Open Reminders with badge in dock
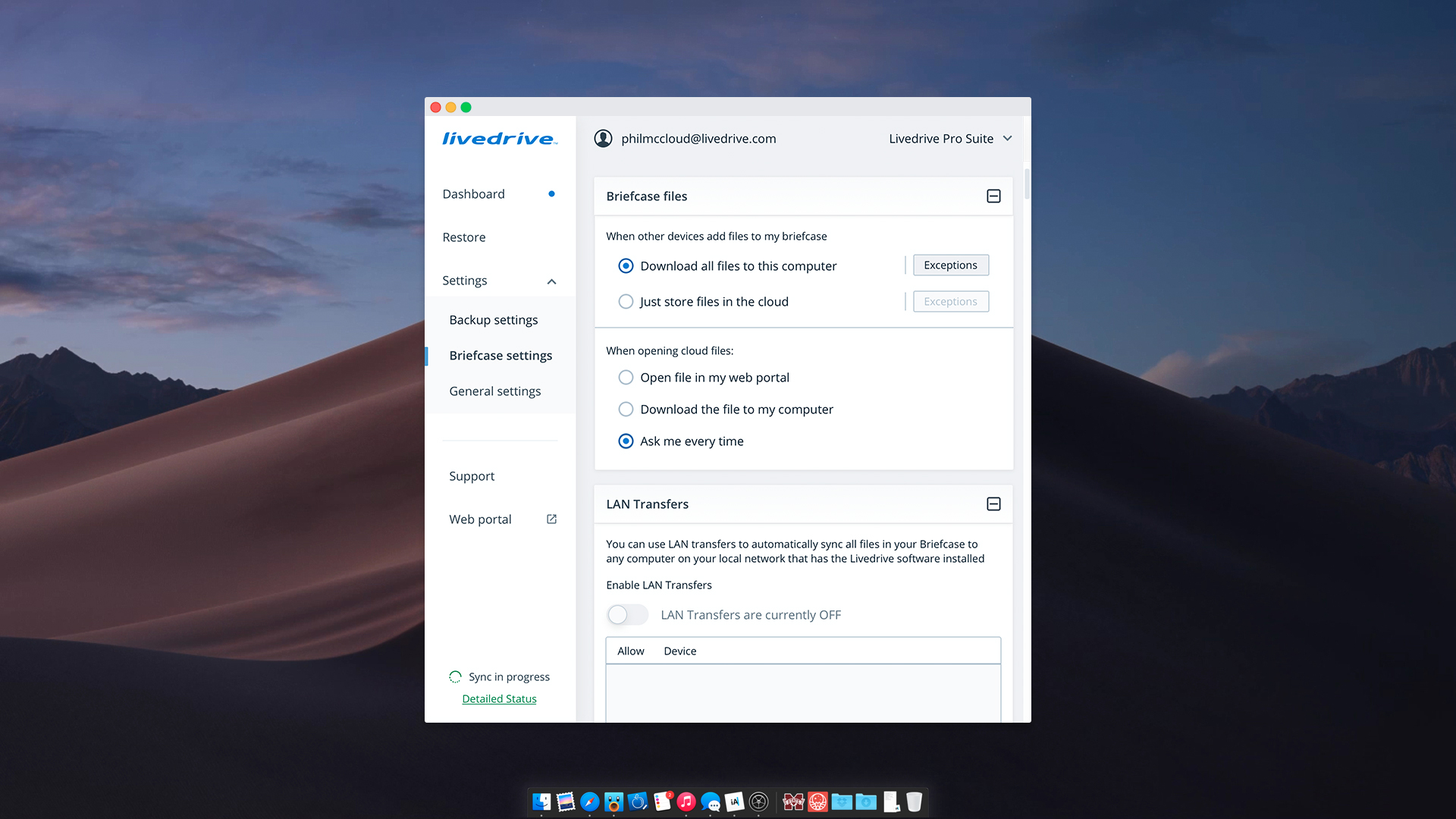The width and height of the screenshot is (1456, 819). (663, 802)
